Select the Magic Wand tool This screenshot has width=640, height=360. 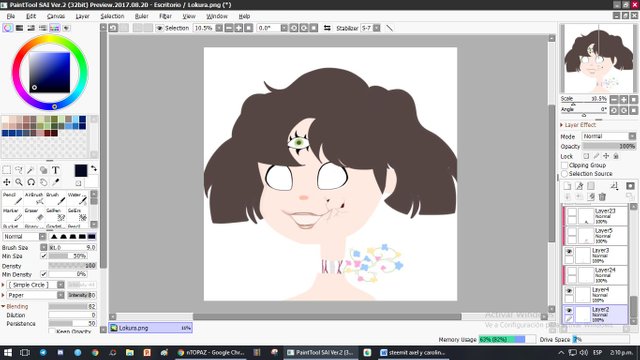31,170
